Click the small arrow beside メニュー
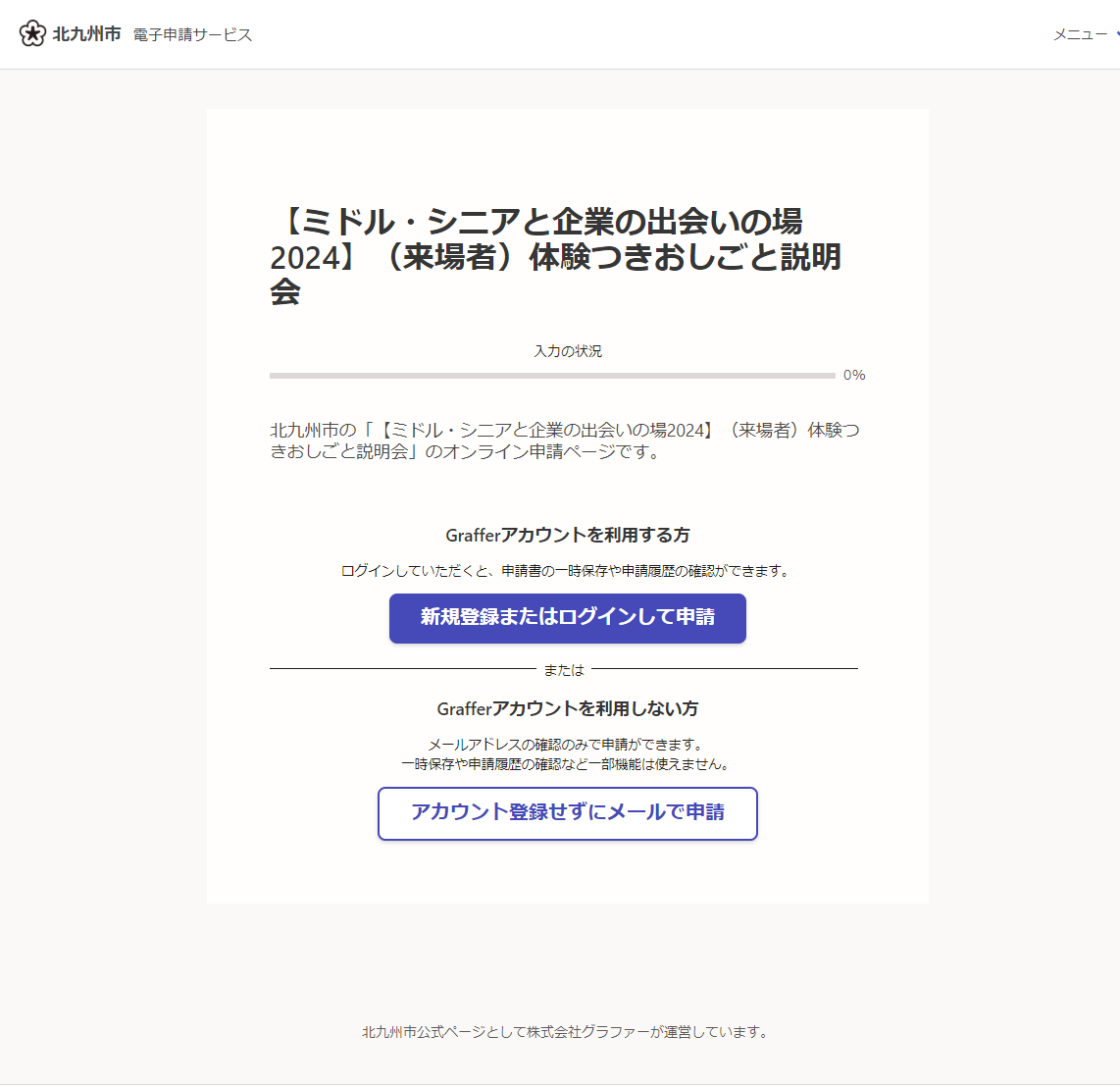The width and height of the screenshot is (1120, 1087). coord(1116,34)
